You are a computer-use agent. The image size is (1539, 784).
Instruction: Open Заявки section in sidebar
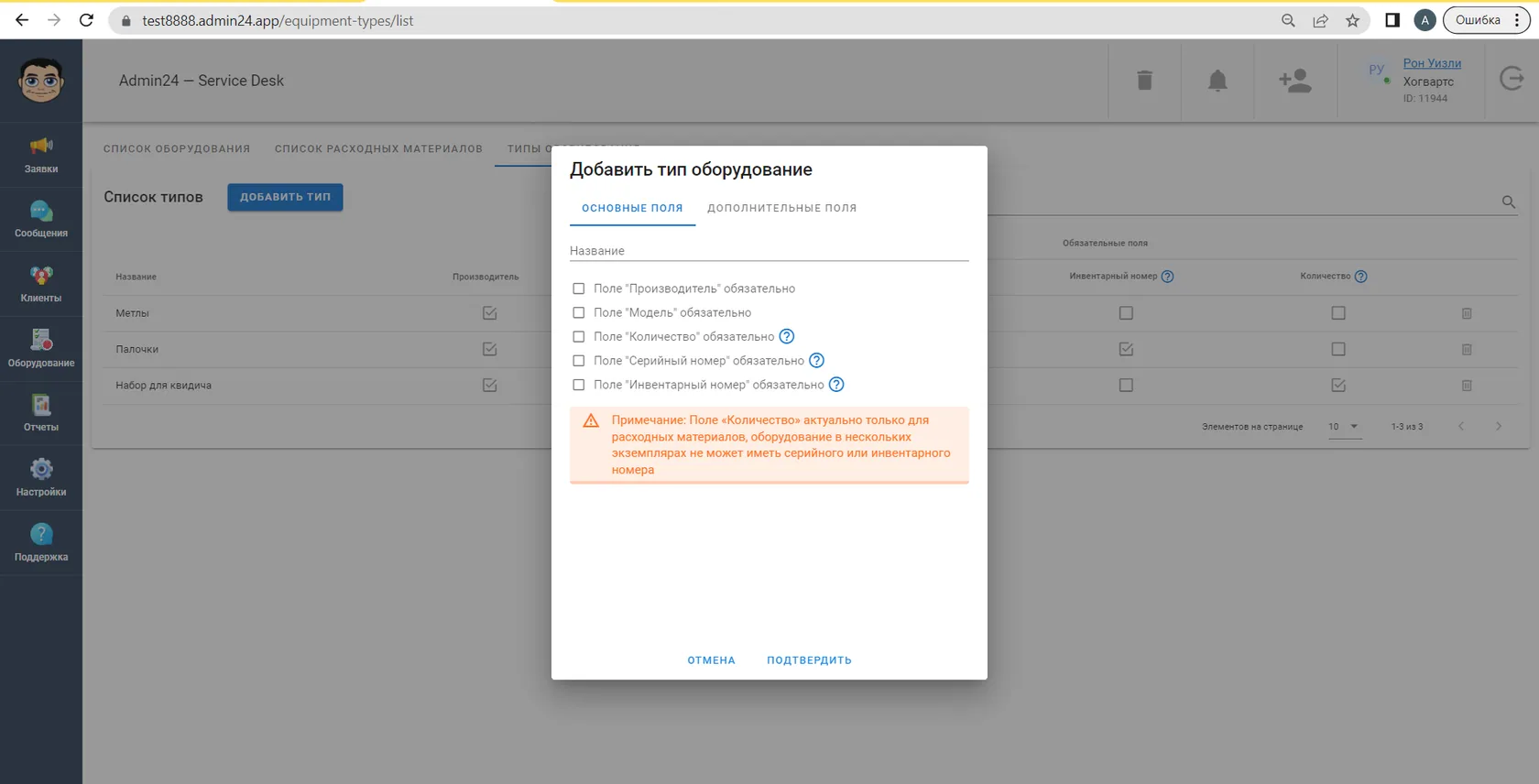tap(41, 155)
